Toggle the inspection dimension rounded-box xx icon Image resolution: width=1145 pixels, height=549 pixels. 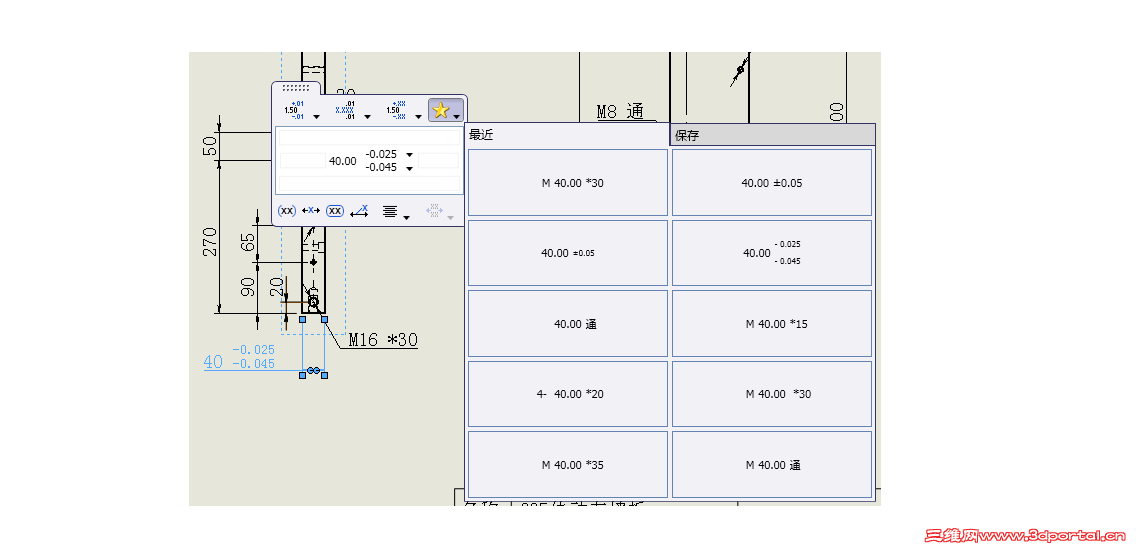click(334, 211)
